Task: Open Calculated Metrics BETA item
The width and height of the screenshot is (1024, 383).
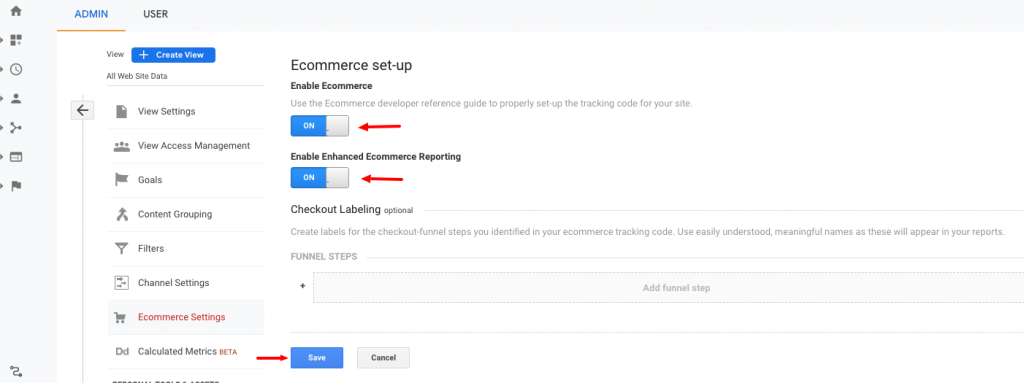Action: tap(186, 352)
